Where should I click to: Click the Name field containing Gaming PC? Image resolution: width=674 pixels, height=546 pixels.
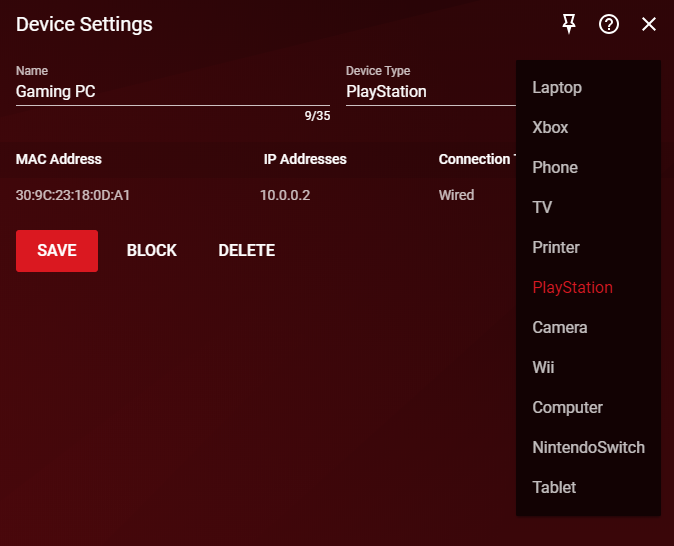coord(172,92)
